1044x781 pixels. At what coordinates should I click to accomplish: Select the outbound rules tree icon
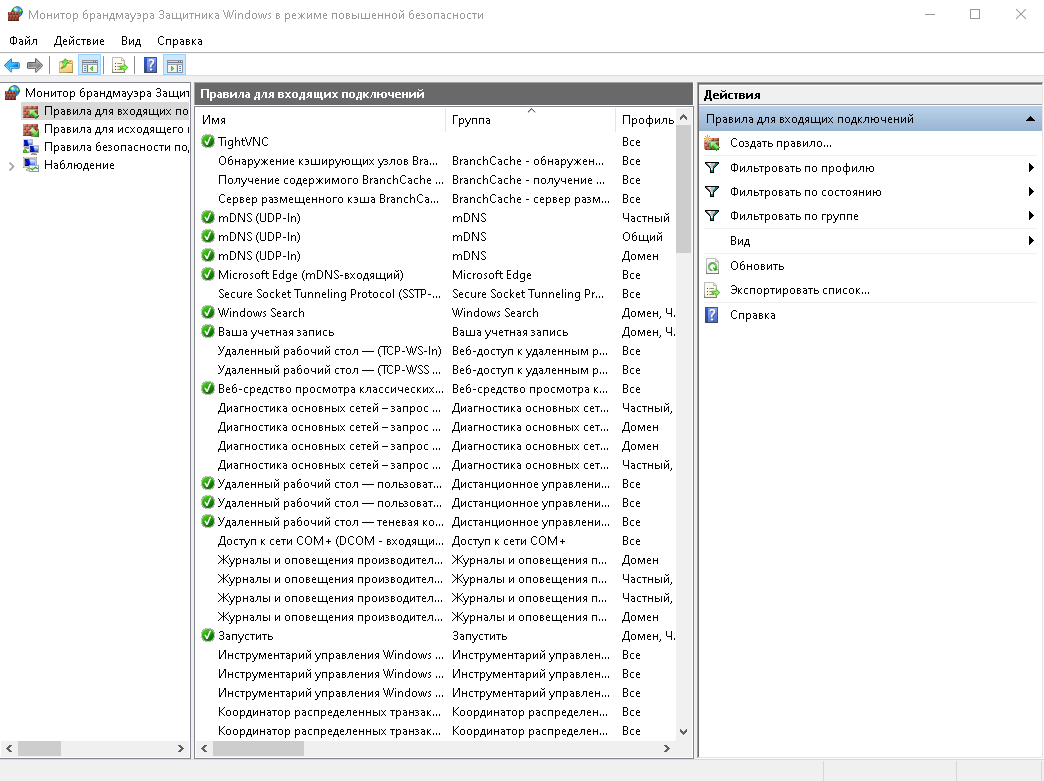coord(31,129)
